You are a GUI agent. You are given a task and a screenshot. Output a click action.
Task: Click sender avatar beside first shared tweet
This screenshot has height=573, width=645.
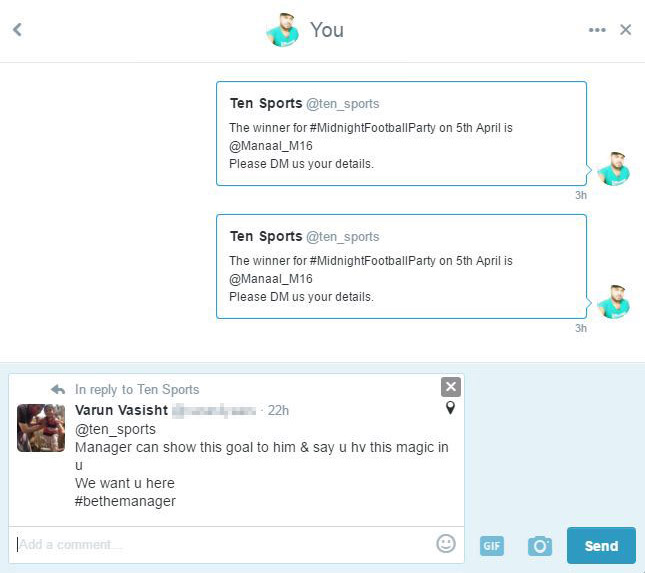pos(612,168)
